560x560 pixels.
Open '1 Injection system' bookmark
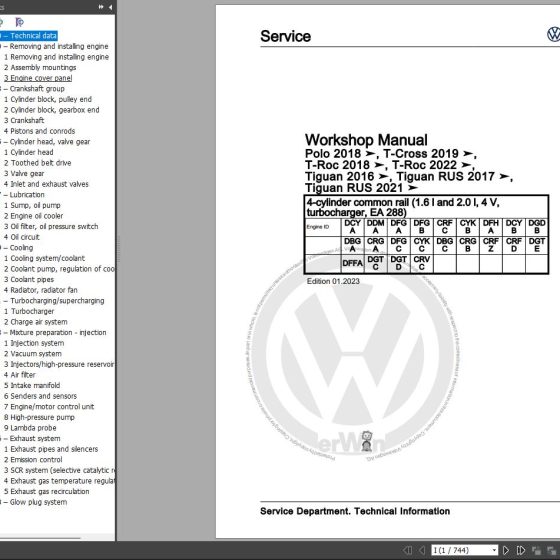pyautogui.click(x=34, y=343)
